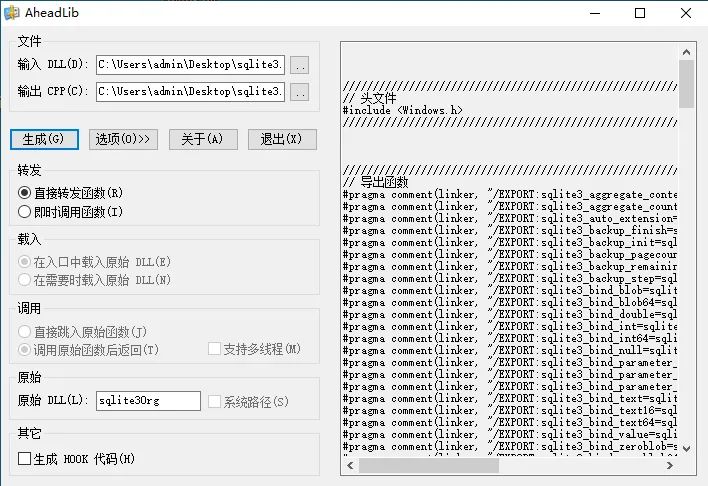The height and width of the screenshot is (486, 708).
Task: Click the sqlite3_aggregate_count pragma line
Action: coord(510,206)
